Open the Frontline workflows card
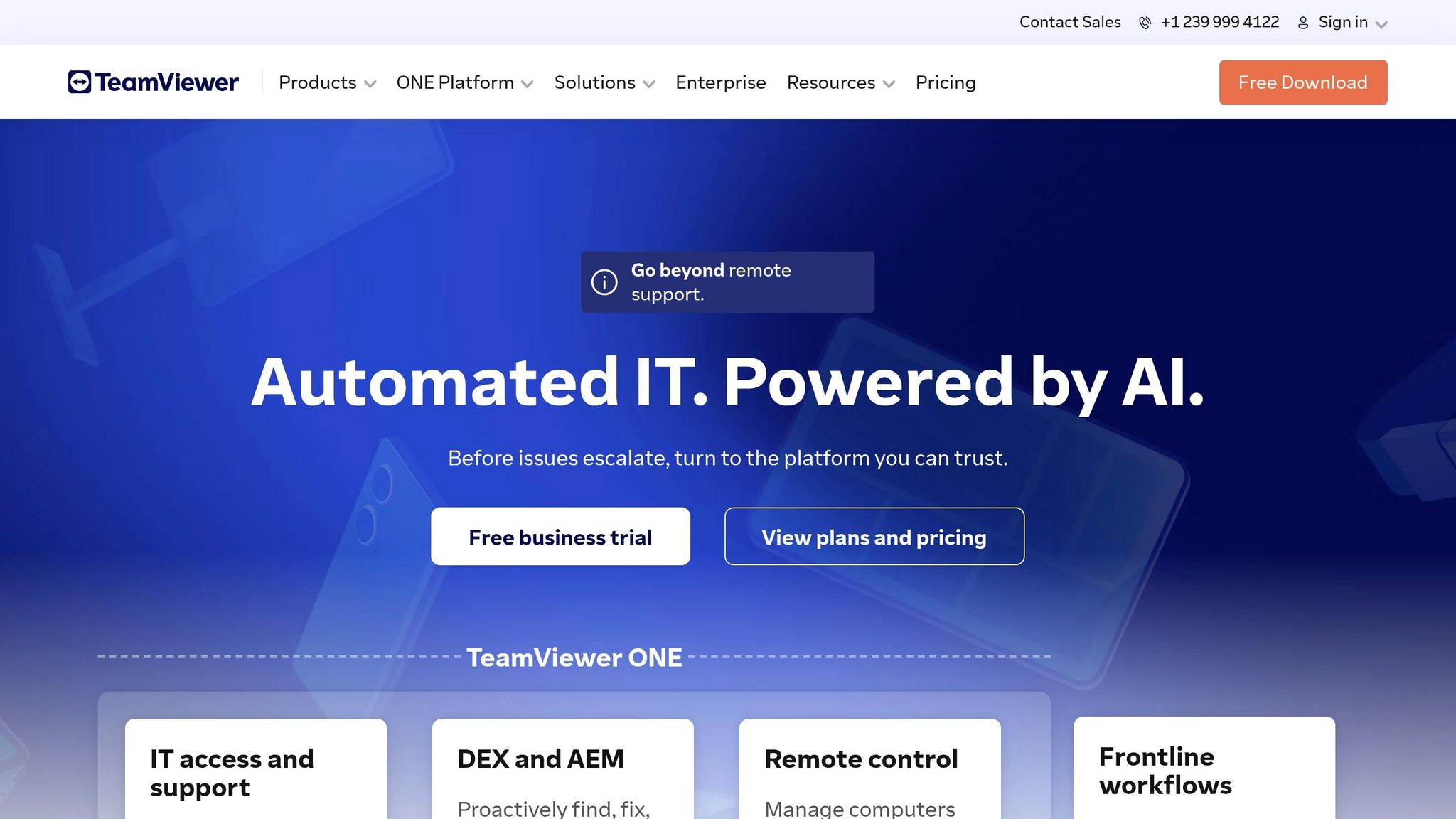The width and height of the screenshot is (1456, 819). coord(1204,768)
